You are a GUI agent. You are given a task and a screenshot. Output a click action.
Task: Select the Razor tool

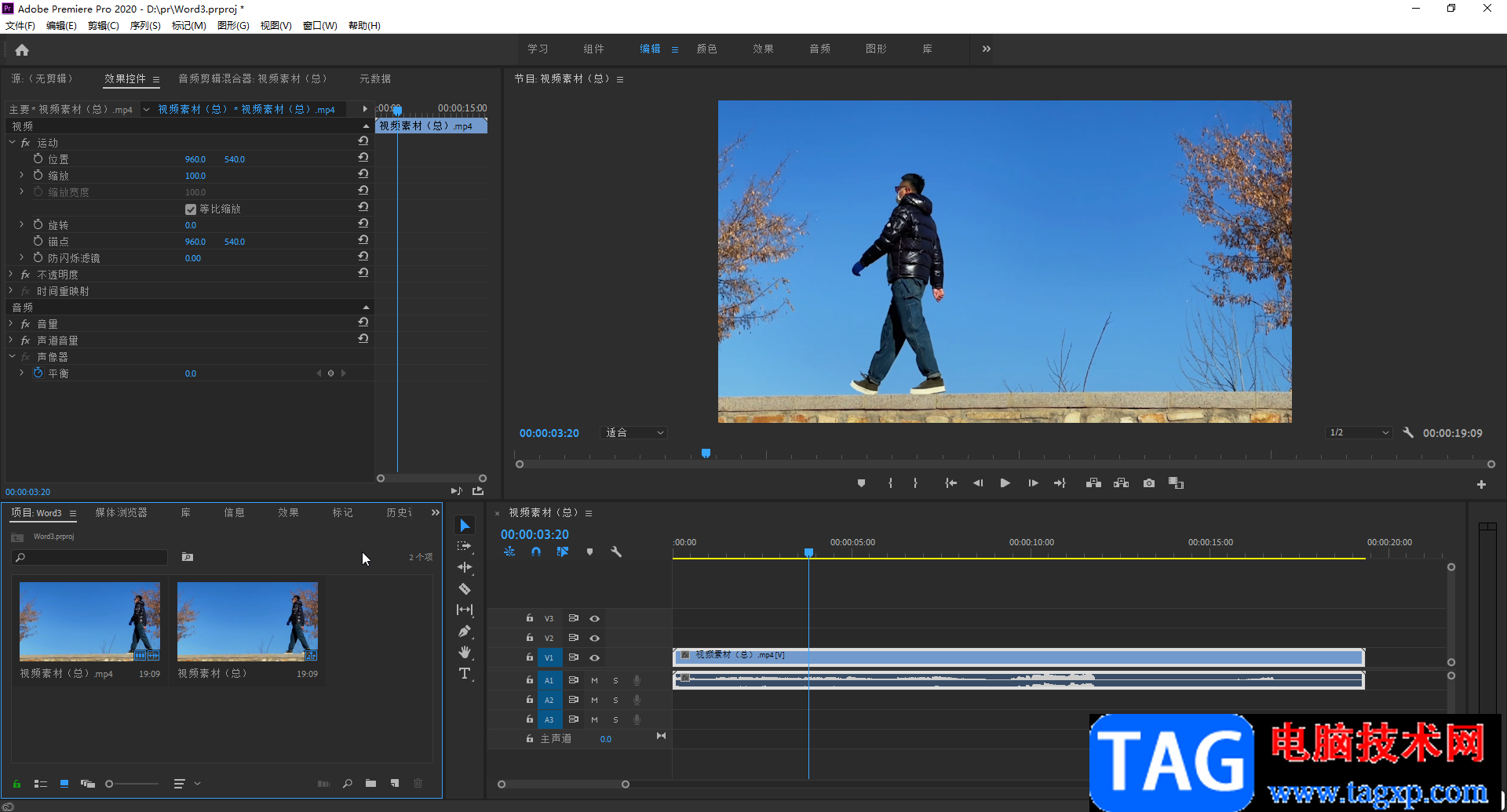[465, 588]
